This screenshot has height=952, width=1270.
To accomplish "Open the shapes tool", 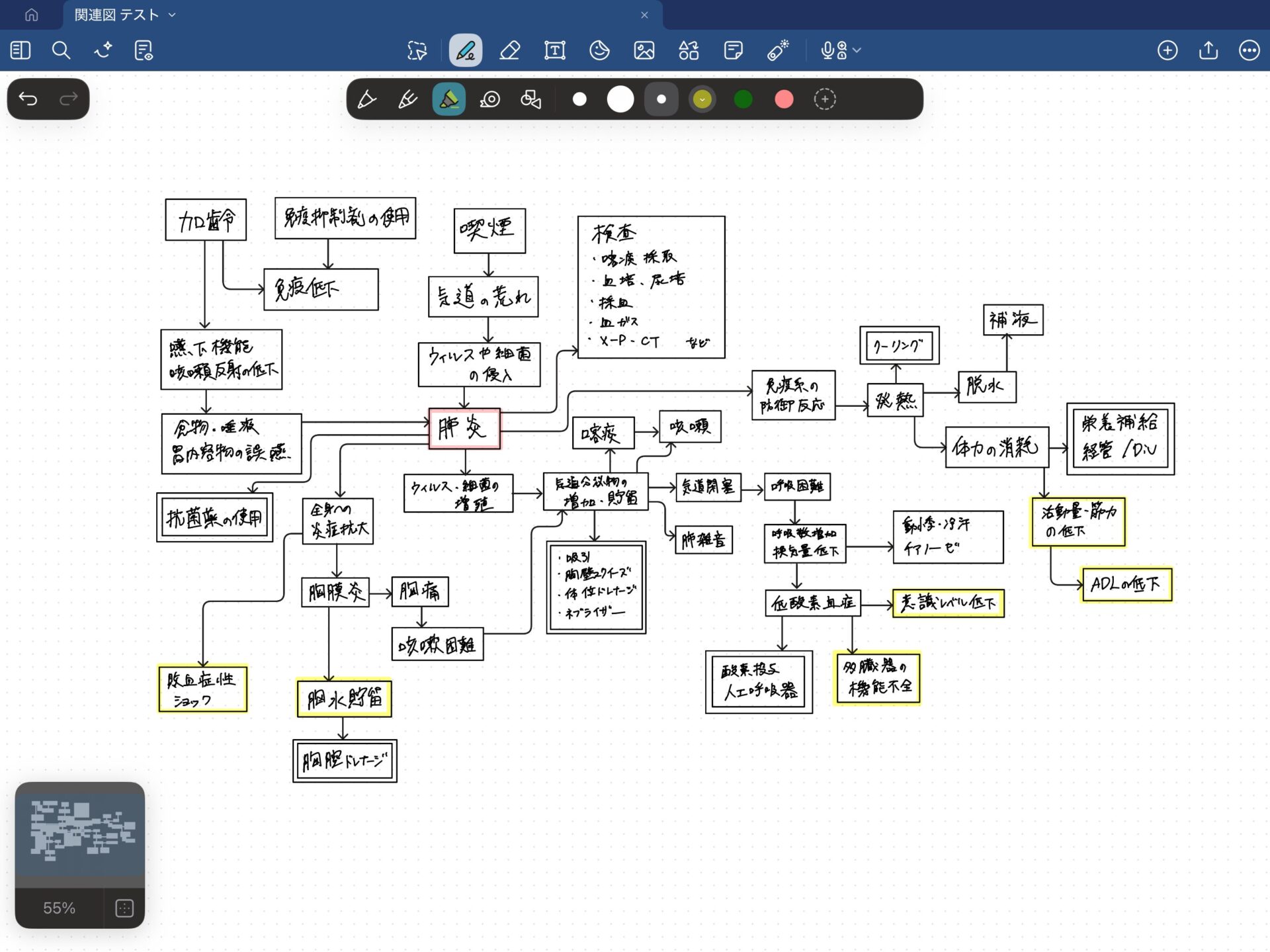I will pyautogui.click(x=689, y=50).
